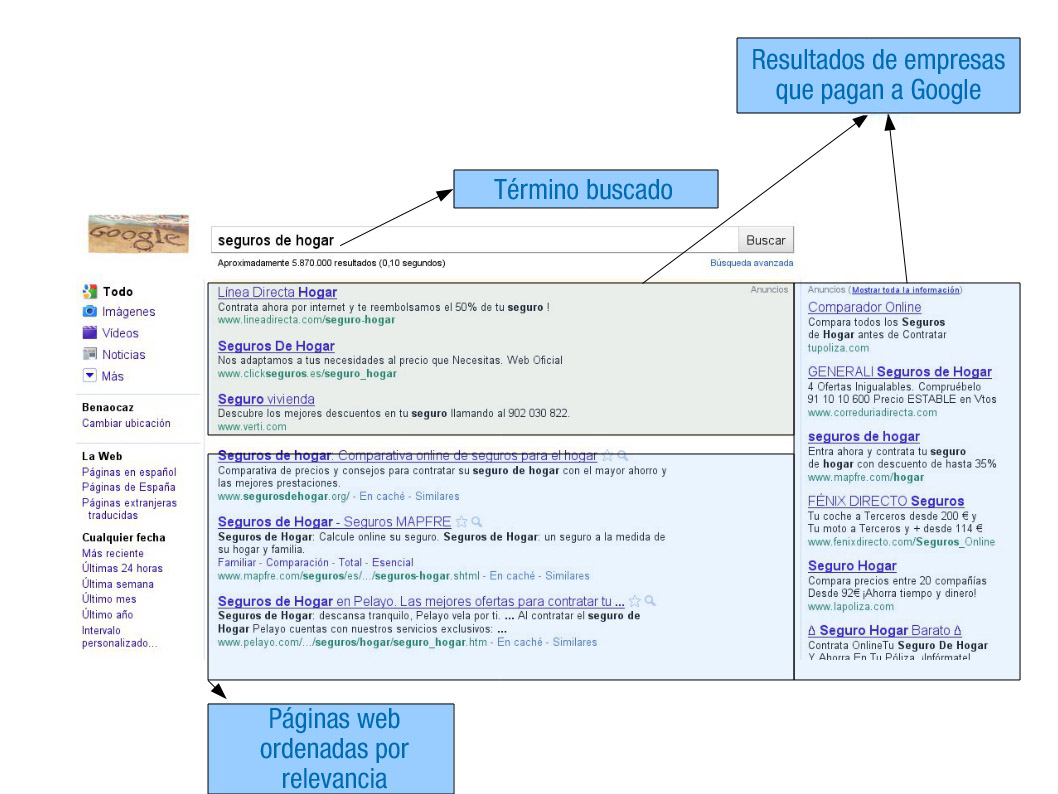
Task: Click the clapperboard icon beside Vídeos
Action: click(x=89, y=333)
